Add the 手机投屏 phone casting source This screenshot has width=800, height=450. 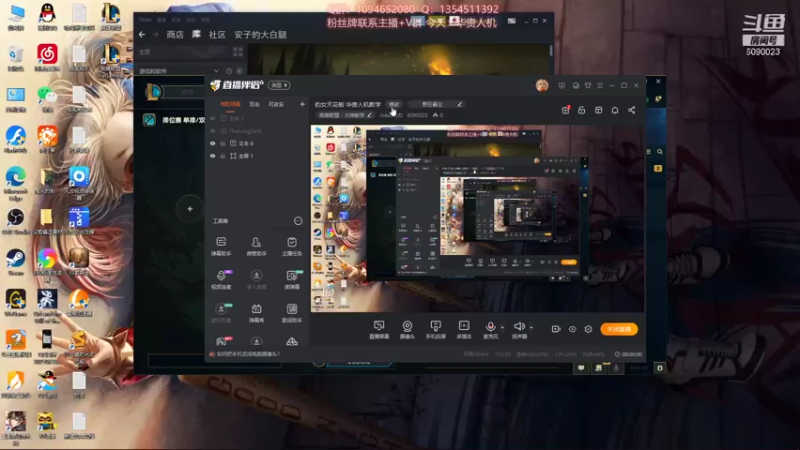(435, 330)
